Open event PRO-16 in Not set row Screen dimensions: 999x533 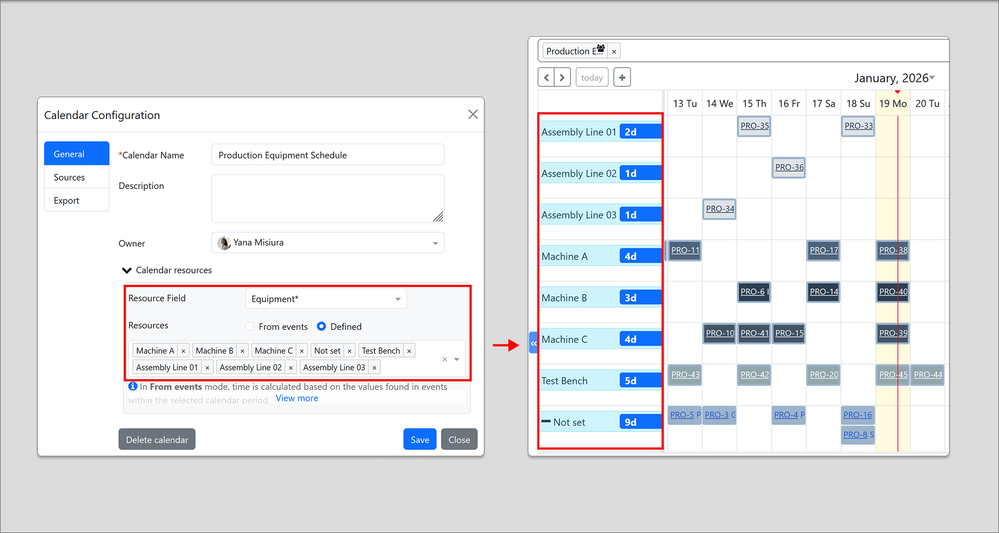point(858,415)
